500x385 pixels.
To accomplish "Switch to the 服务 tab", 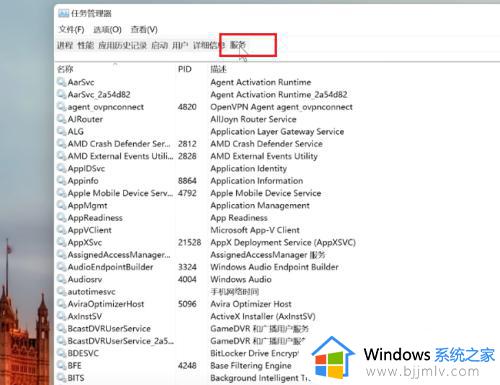I will coord(238,45).
